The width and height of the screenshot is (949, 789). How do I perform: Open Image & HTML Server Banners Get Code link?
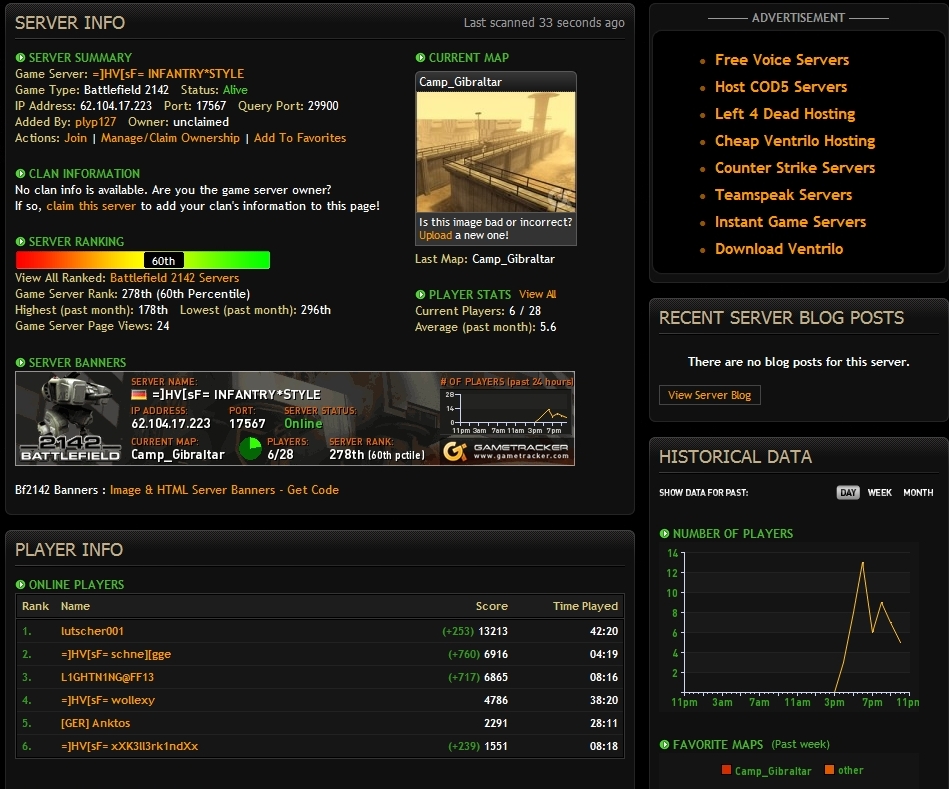point(224,490)
